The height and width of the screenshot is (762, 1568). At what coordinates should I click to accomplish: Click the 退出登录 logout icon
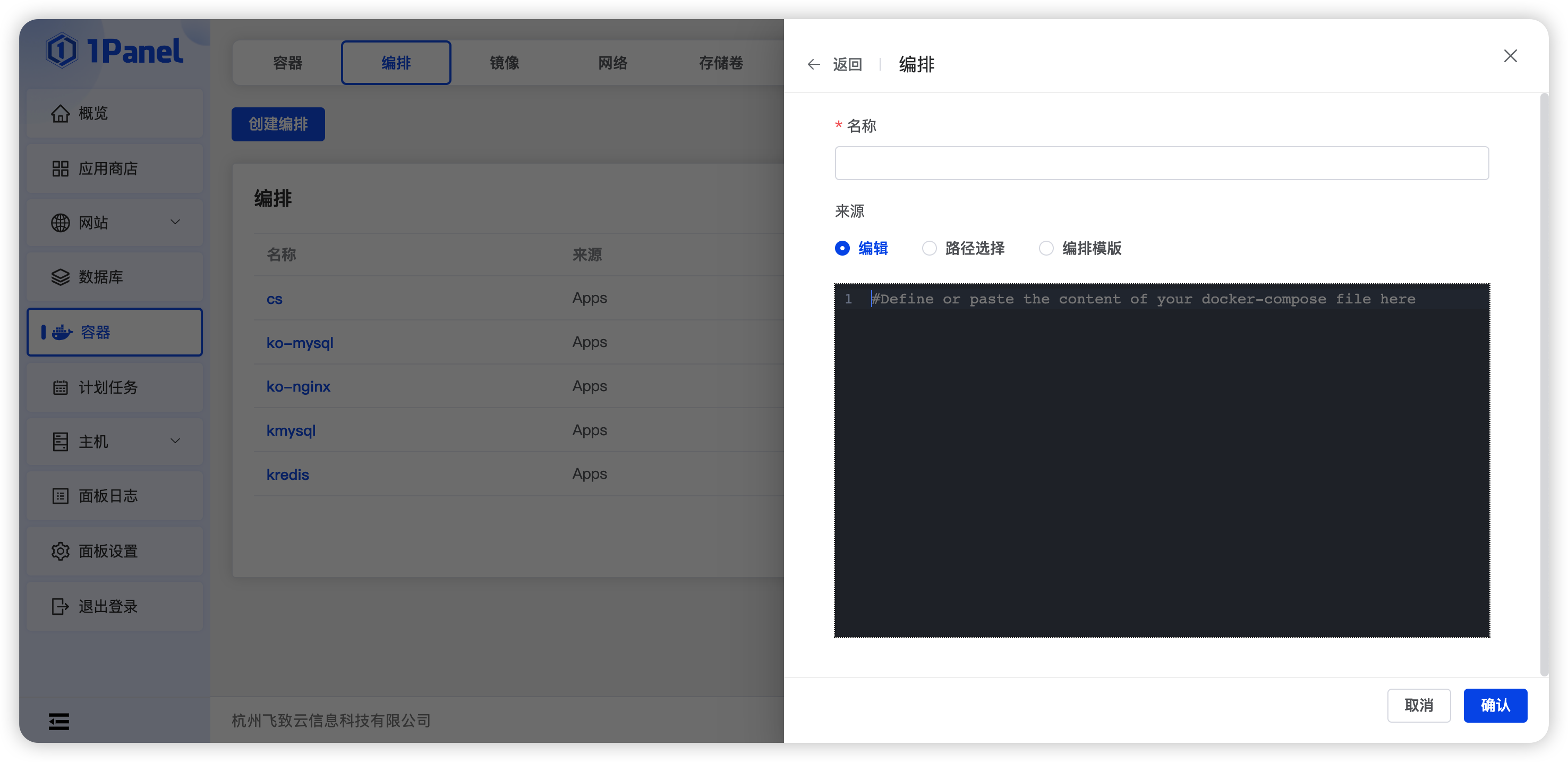[x=59, y=606]
